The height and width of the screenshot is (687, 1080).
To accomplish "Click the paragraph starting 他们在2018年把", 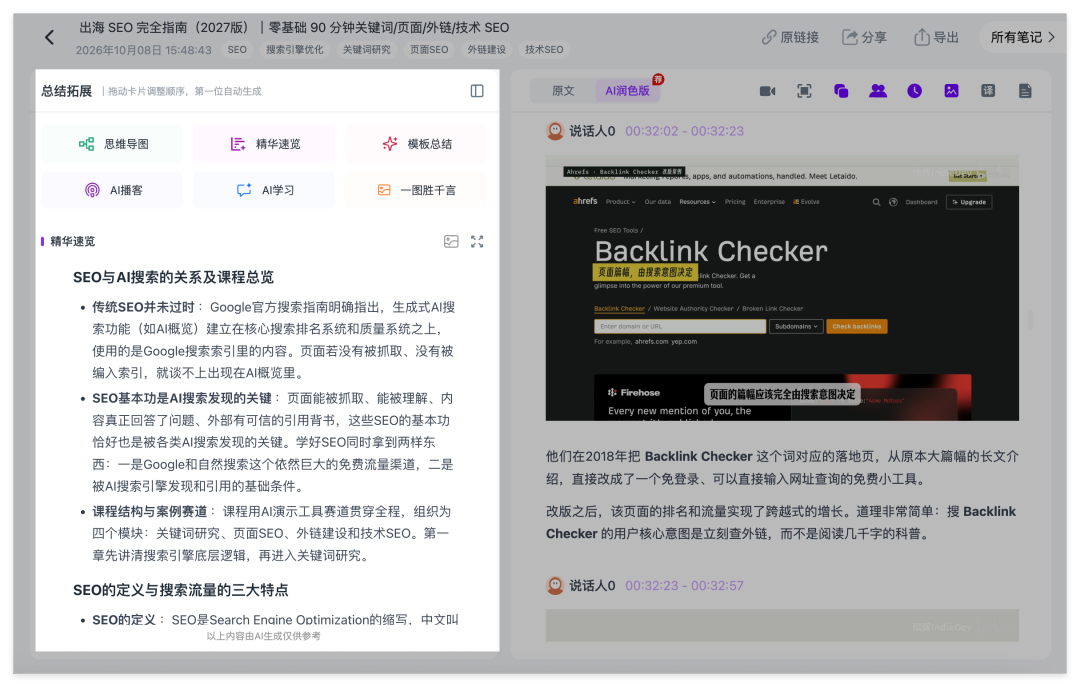I will pyautogui.click(x=782, y=467).
